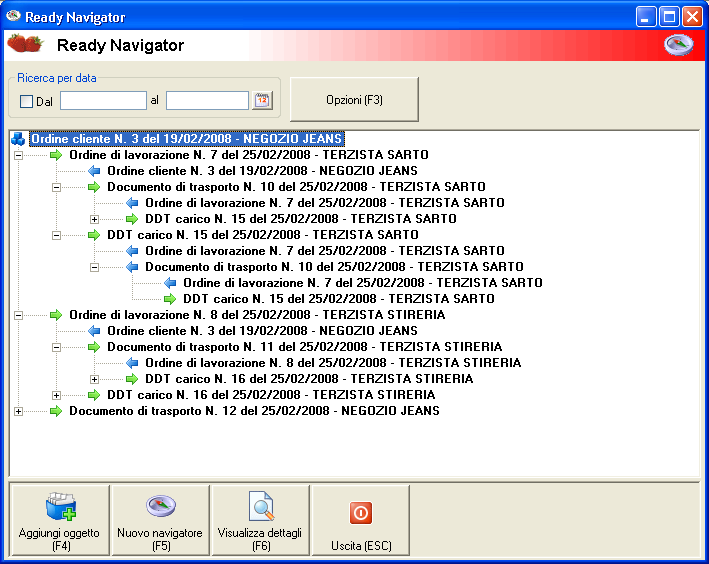Open Opzioni (F3) options button
Screen dimensions: 709x564
(x=354, y=100)
